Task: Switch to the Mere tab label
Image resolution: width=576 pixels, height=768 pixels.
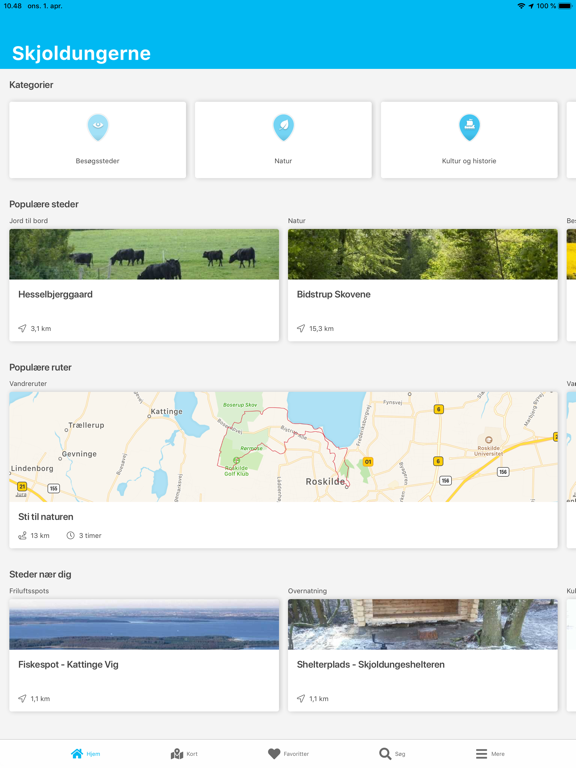Action: (x=498, y=754)
